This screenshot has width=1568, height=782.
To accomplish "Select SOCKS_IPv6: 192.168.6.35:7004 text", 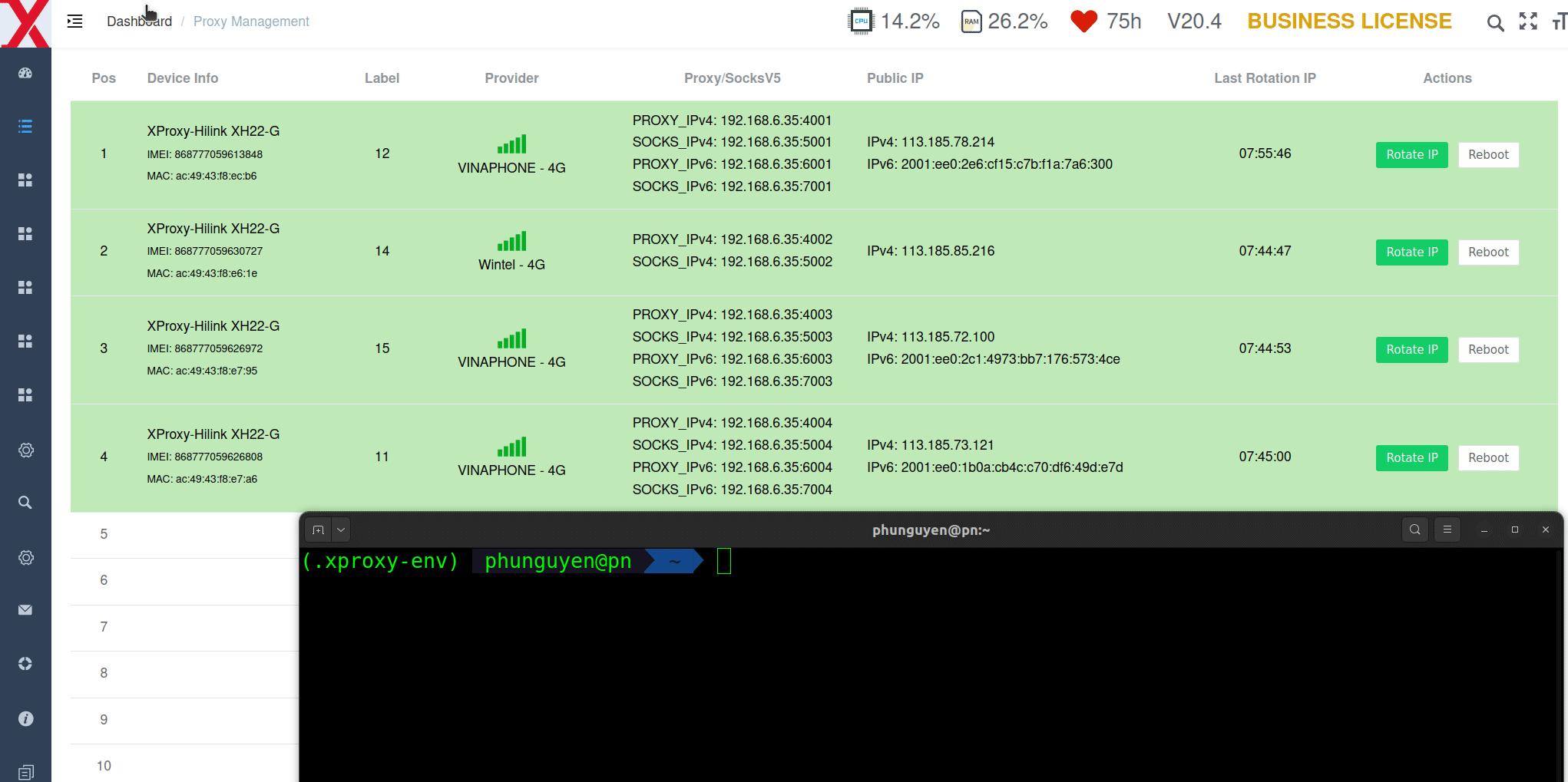I will [732, 490].
